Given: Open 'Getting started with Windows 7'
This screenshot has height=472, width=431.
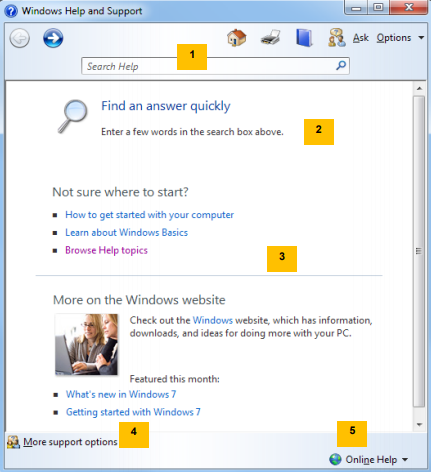Looking at the screenshot, I should point(133,412).
